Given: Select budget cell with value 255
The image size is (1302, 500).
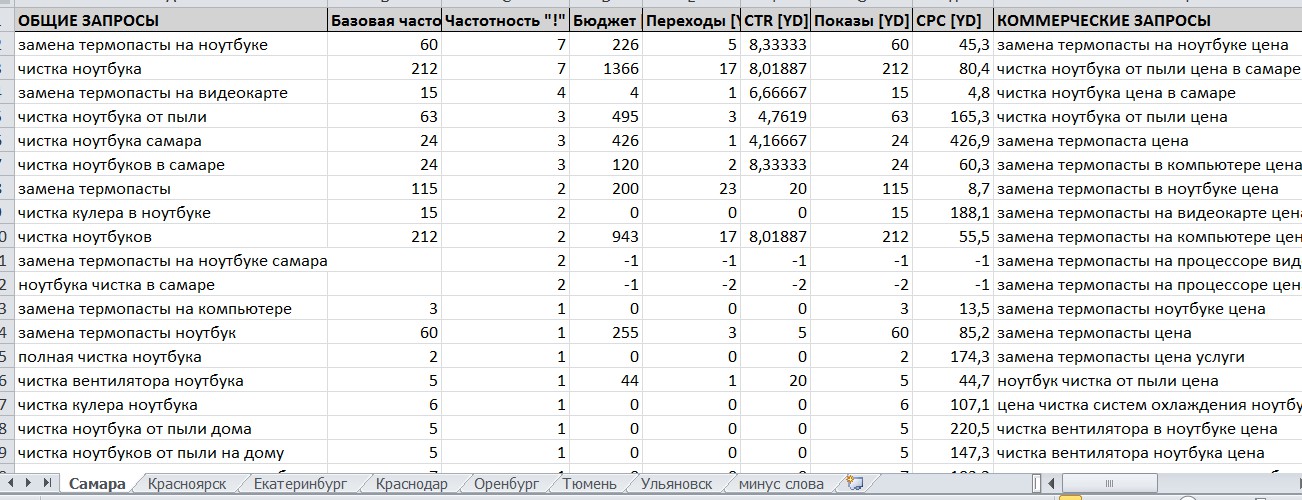Looking at the screenshot, I should pyautogui.click(x=606, y=333).
